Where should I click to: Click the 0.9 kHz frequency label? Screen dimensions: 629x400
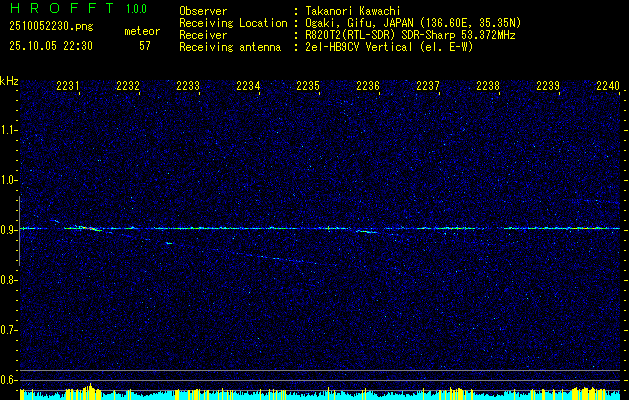point(8,230)
